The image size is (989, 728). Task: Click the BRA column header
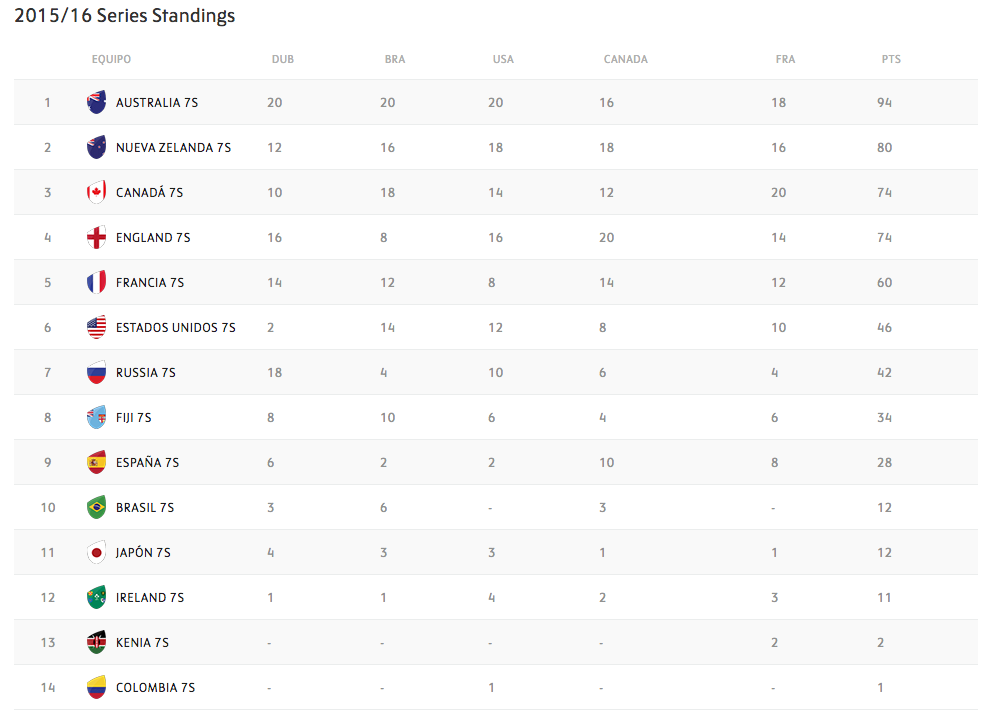[395, 60]
